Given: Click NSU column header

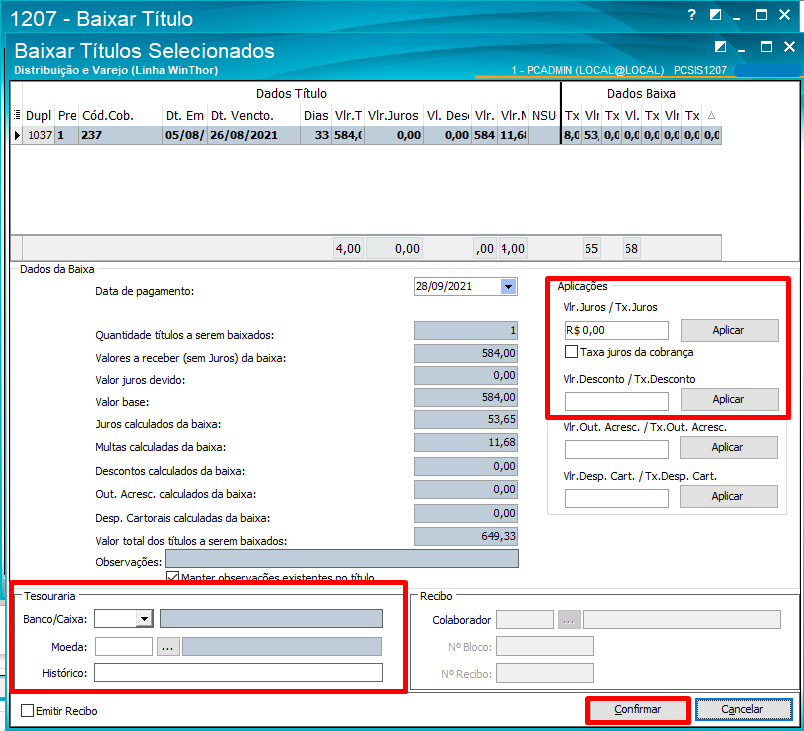Looking at the screenshot, I should tap(544, 116).
